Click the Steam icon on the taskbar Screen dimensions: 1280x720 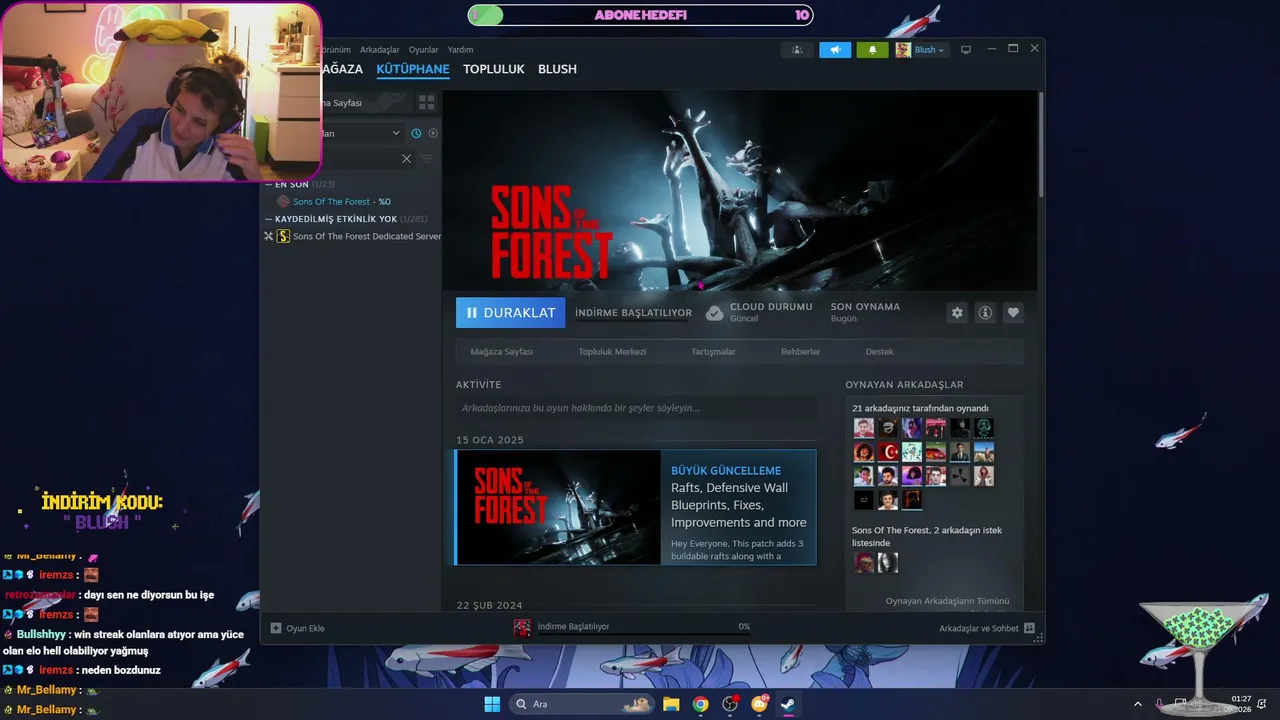click(x=788, y=704)
